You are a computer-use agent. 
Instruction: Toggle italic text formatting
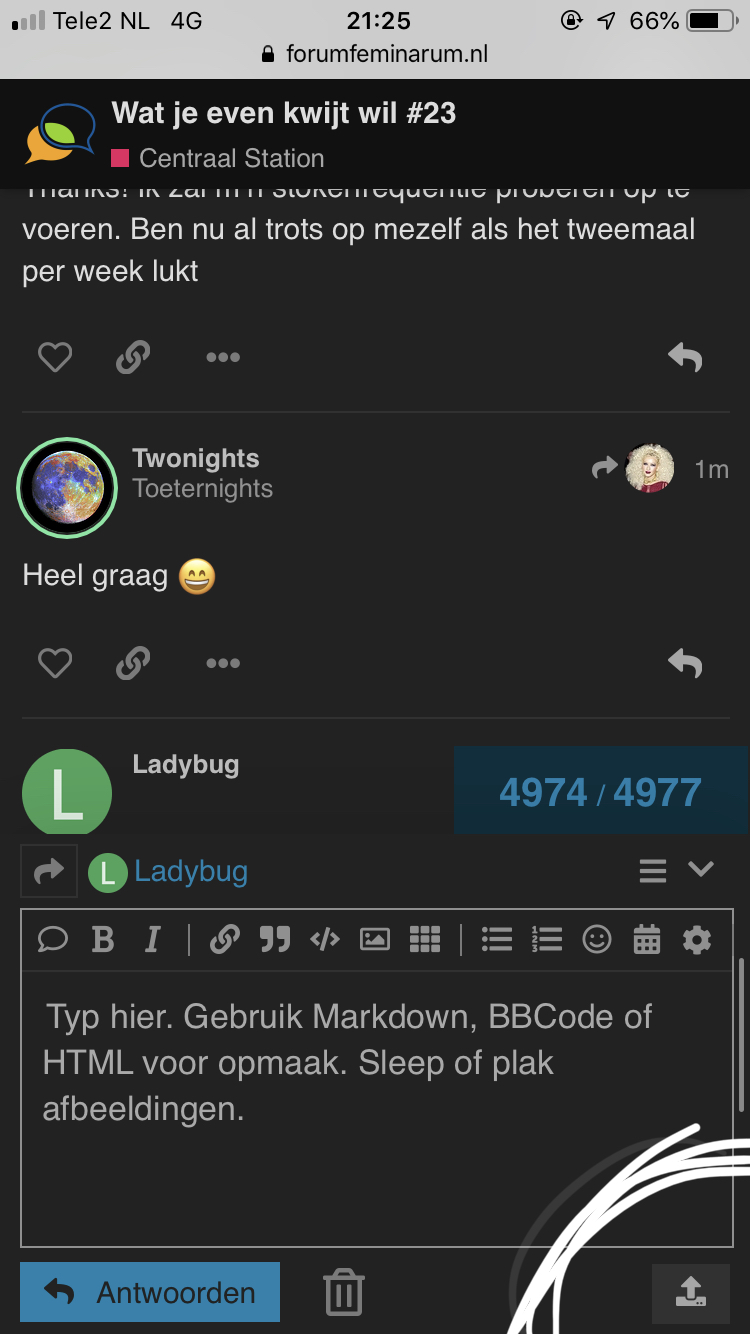(x=152, y=940)
